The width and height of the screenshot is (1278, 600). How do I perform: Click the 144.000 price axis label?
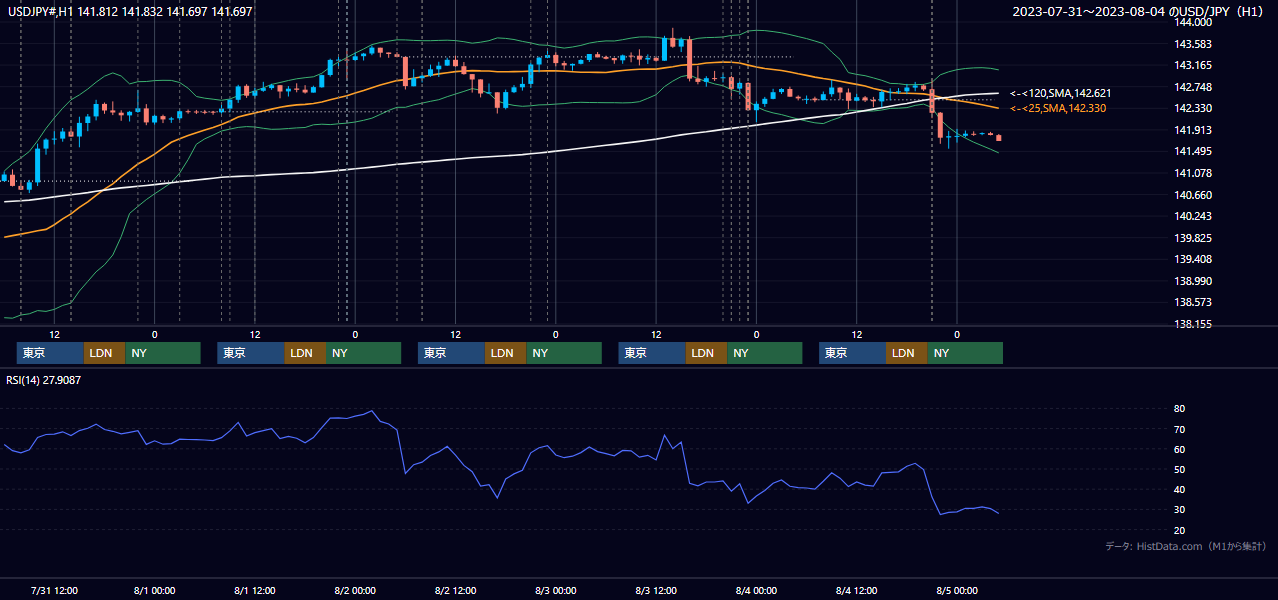[1193, 22]
